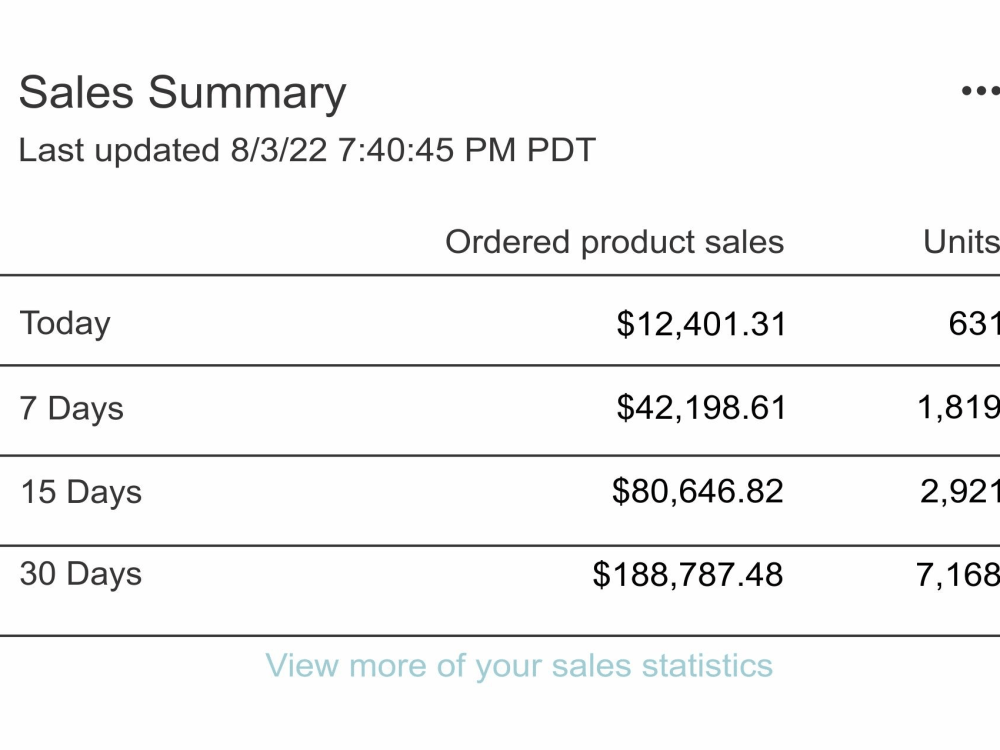Click the 7:40:45 PM time text
The height and width of the screenshot is (750, 1000).
click(x=427, y=151)
